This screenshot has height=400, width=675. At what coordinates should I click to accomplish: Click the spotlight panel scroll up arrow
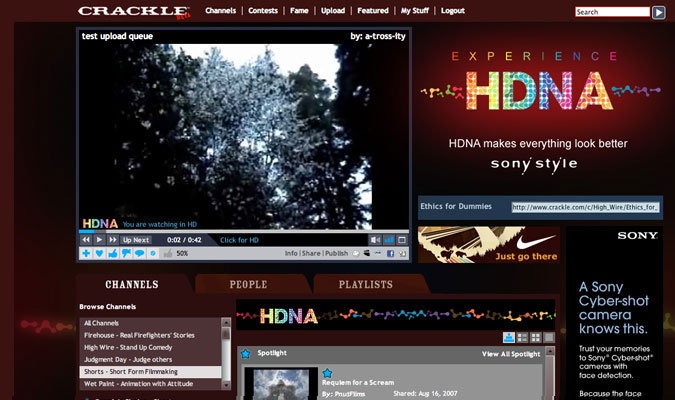550,351
